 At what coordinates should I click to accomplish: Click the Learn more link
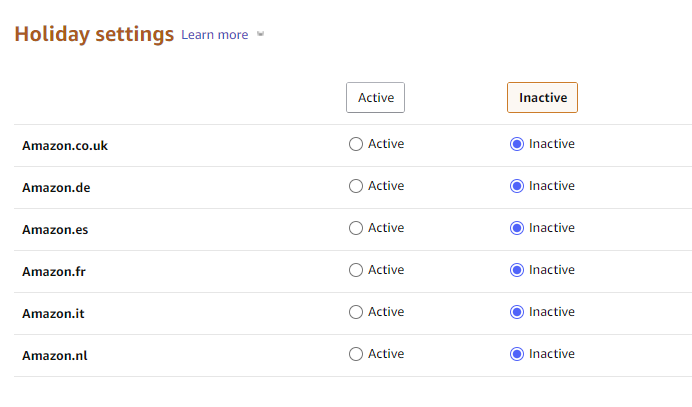coord(214,35)
